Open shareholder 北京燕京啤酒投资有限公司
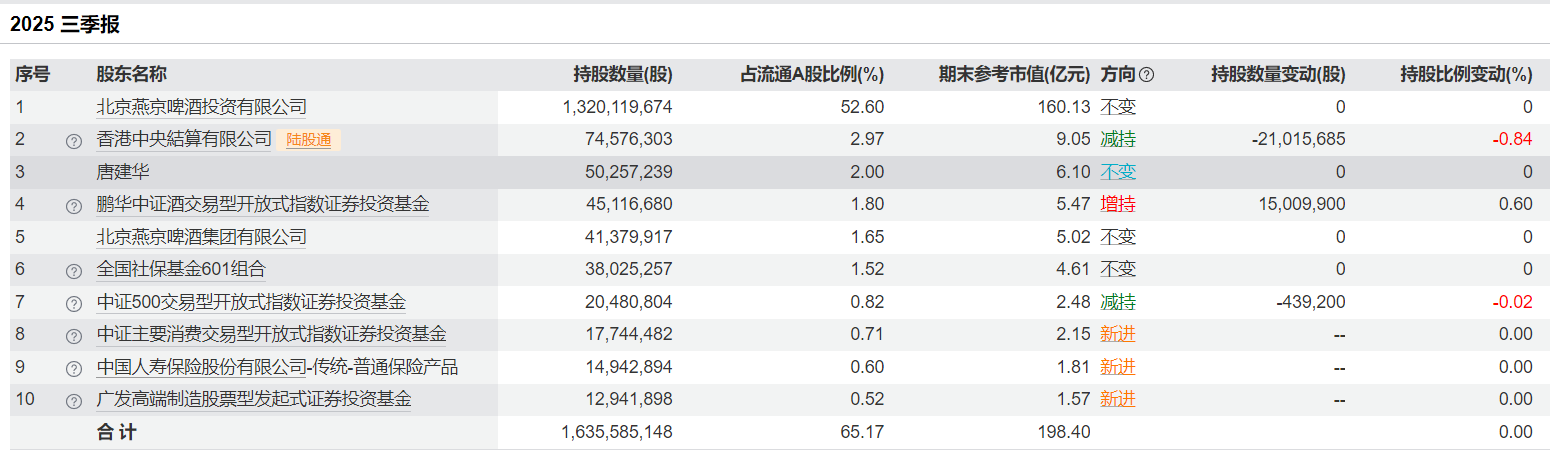The width and height of the screenshot is (1550, 454). (201, 107)
